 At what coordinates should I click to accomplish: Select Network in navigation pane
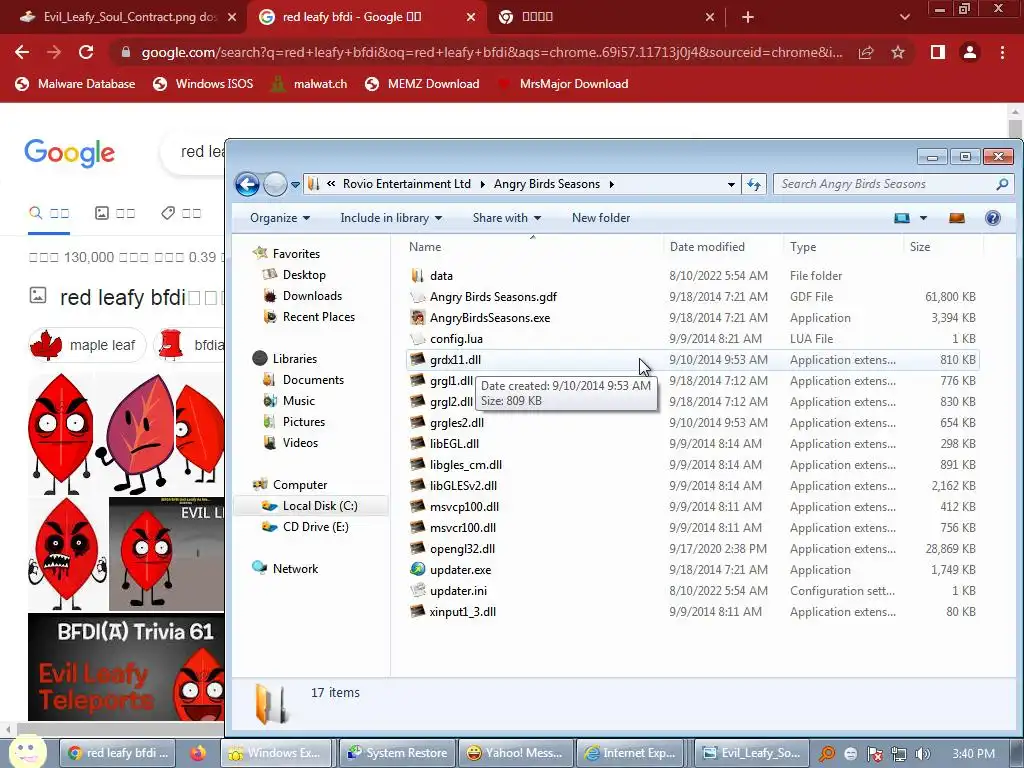click(x=295, y=568)
